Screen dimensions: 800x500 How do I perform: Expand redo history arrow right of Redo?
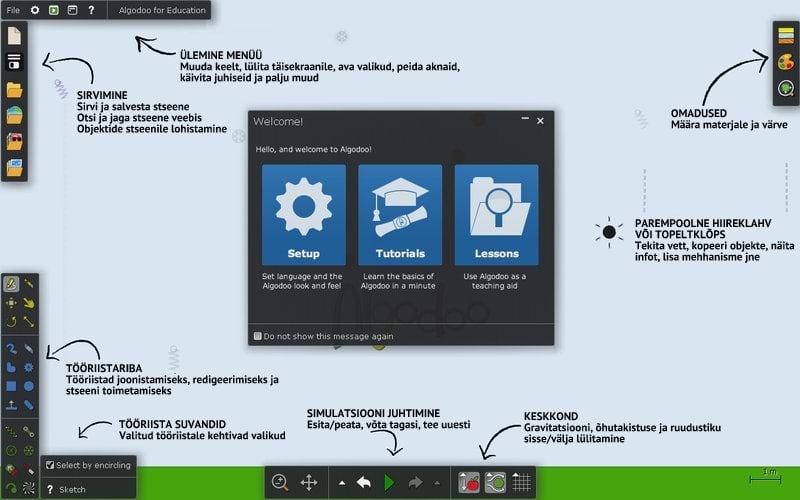click(436, 483)
